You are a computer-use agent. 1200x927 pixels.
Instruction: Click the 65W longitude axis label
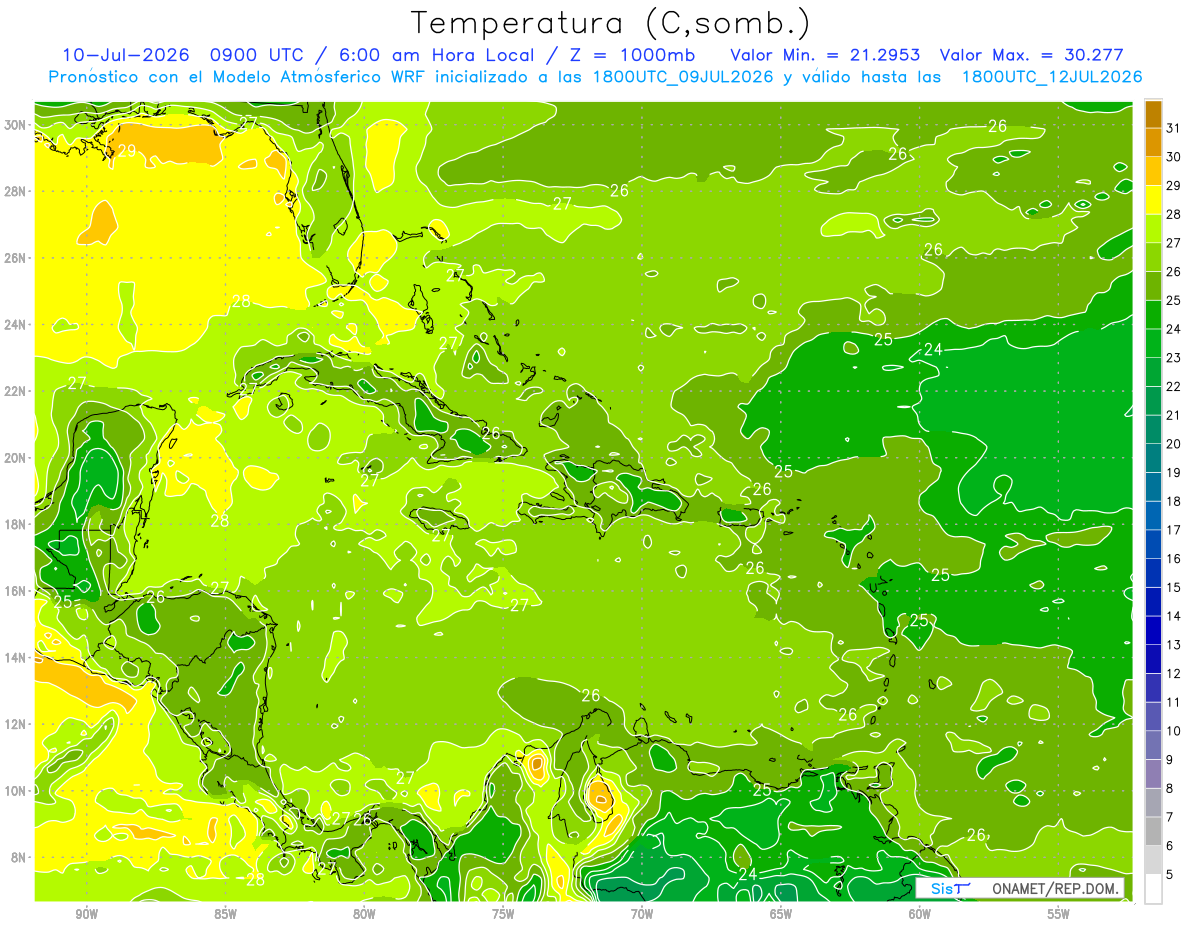(x=781, y=914)
